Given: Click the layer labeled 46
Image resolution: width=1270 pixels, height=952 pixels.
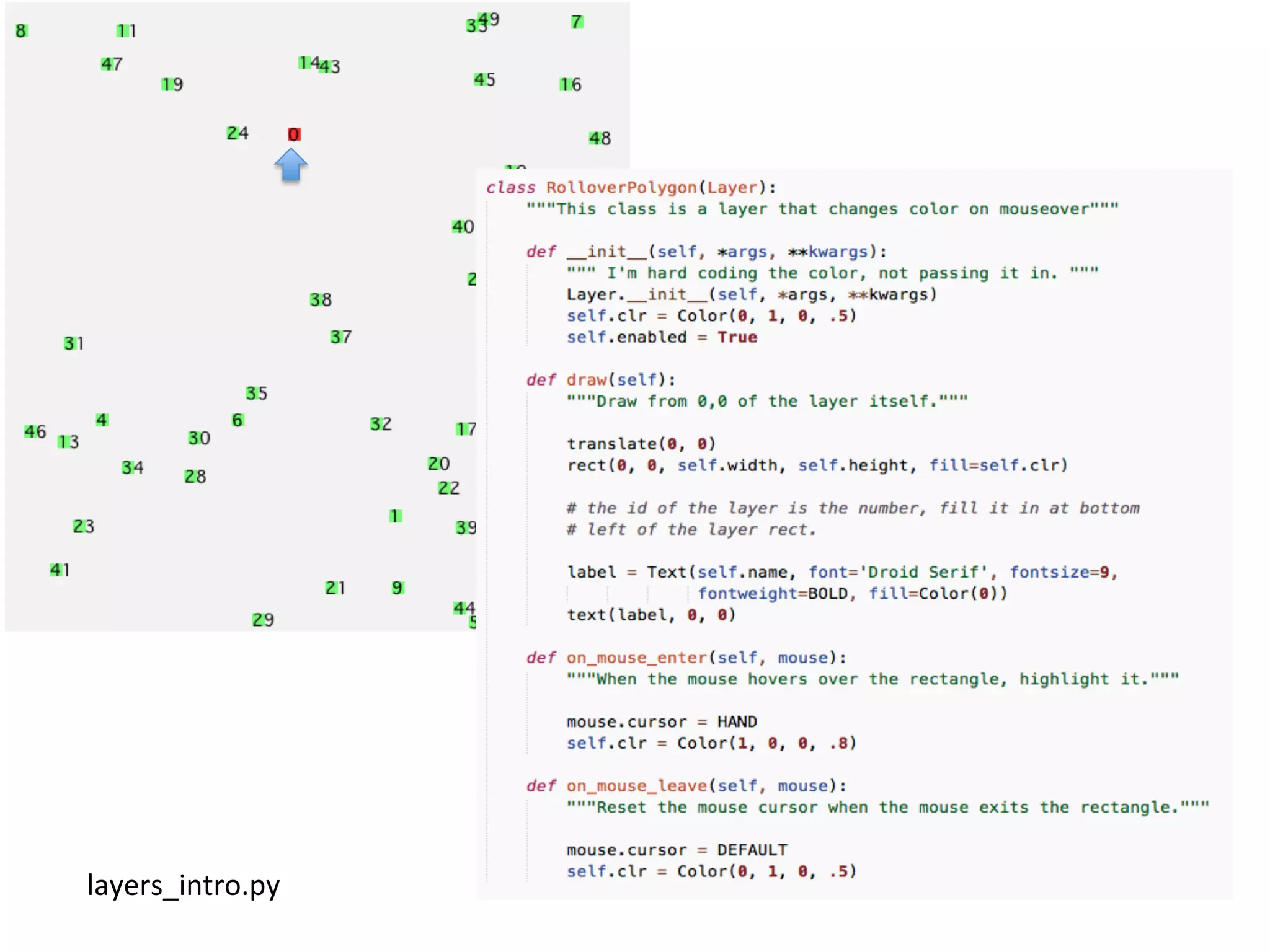Looking at the screenshot, I should (x=30, y=431).
